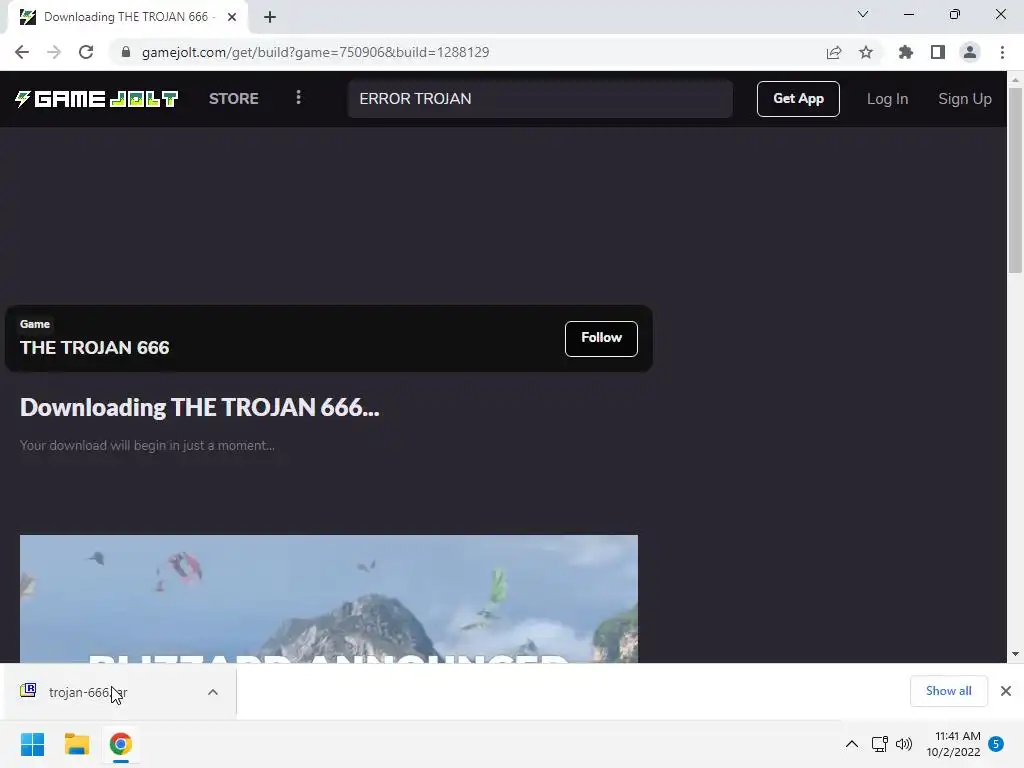This screenshot has width=1024, height=768.
Task: Bookmark this tab with the star icon
Action: [866, 52]
